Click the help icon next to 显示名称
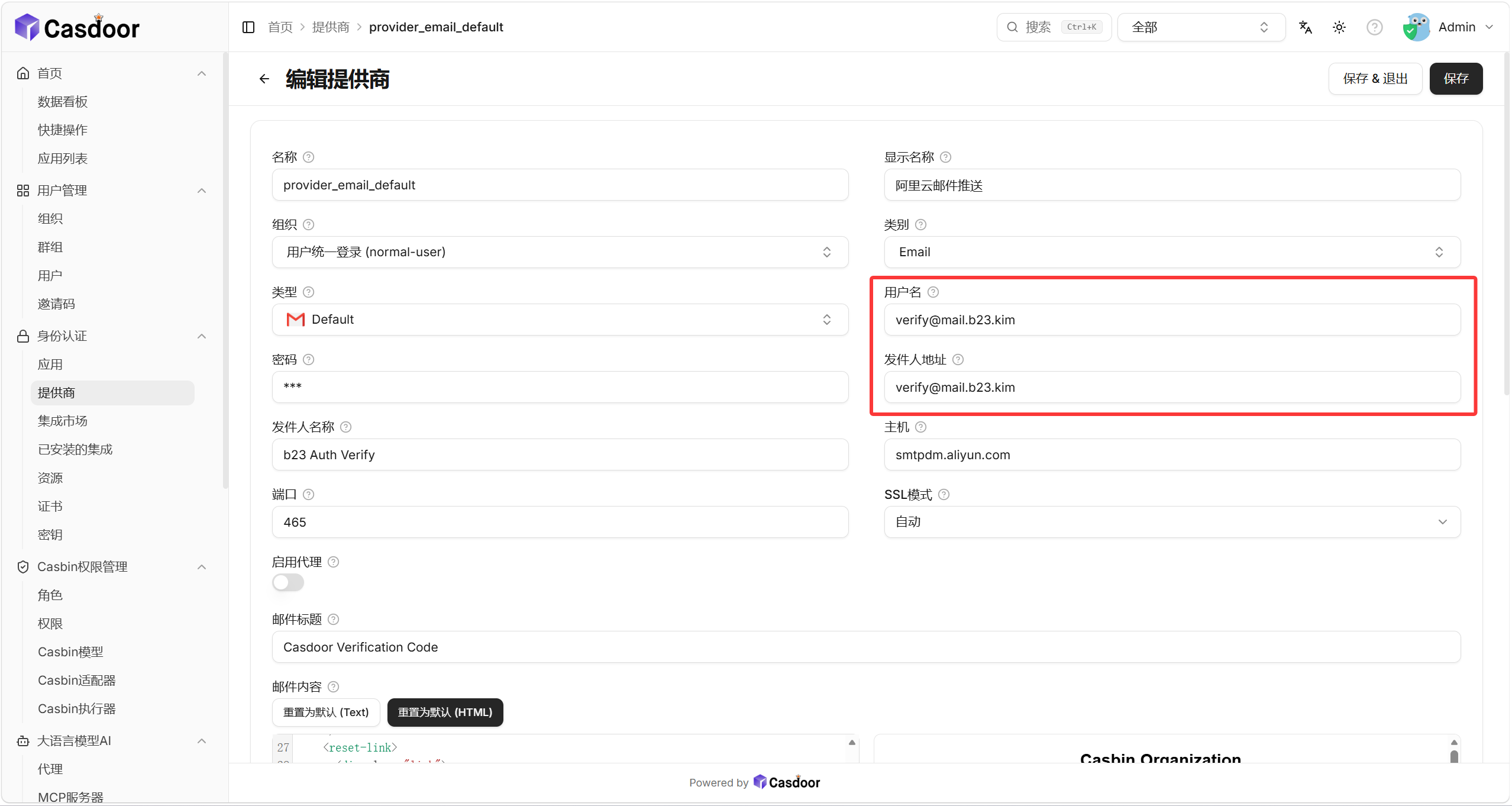 click(x=945, y=157)
